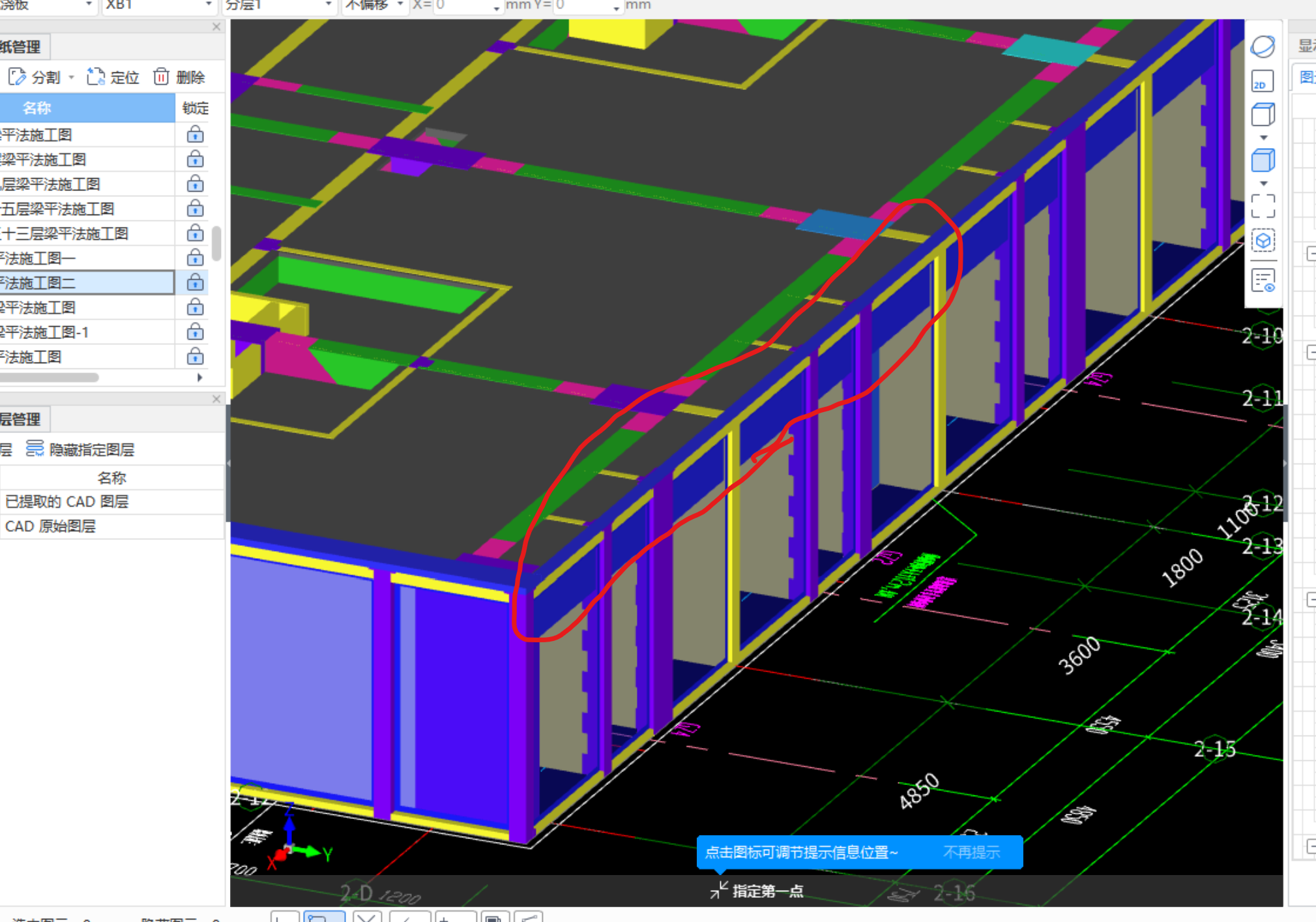Click the dashed-box 3D local view icon
Screen dimensions: 1316x922
pyautogui.click(x=1263, y=241)
